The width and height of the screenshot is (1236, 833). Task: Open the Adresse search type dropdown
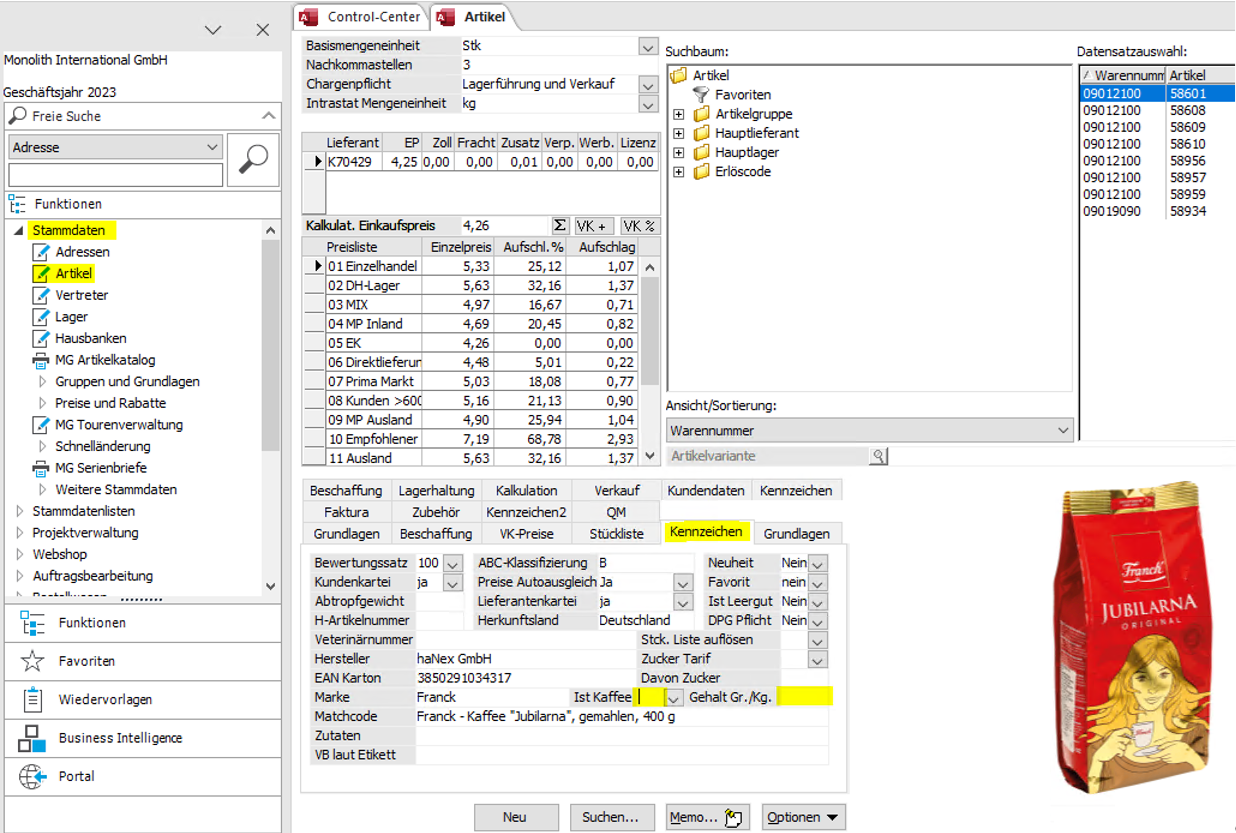[212, 147]
